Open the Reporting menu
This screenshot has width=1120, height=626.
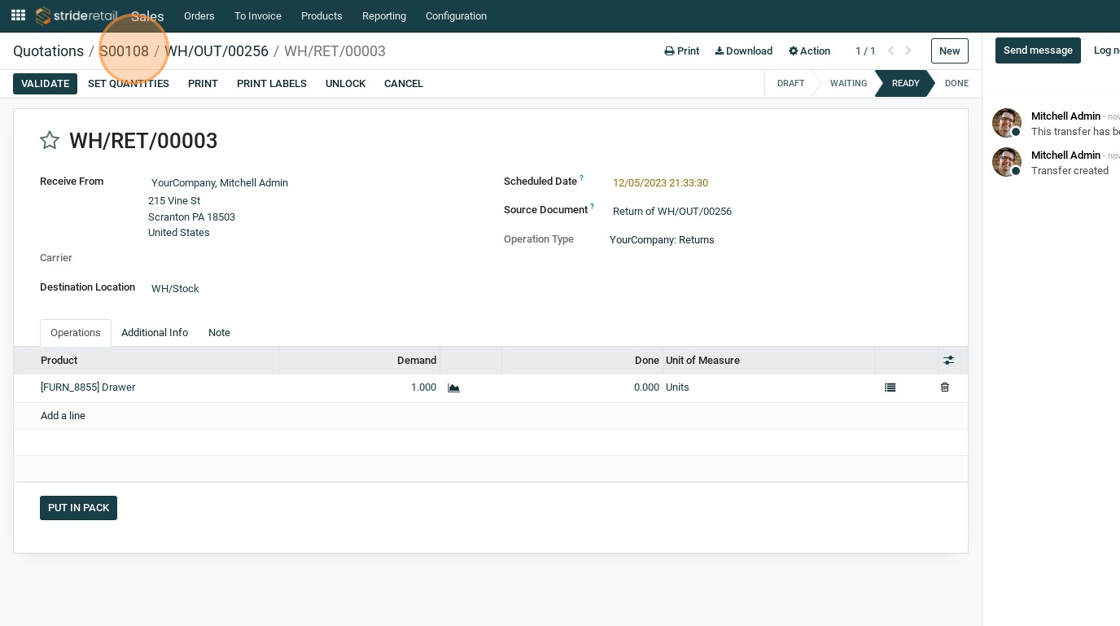(x=384, y=16)
